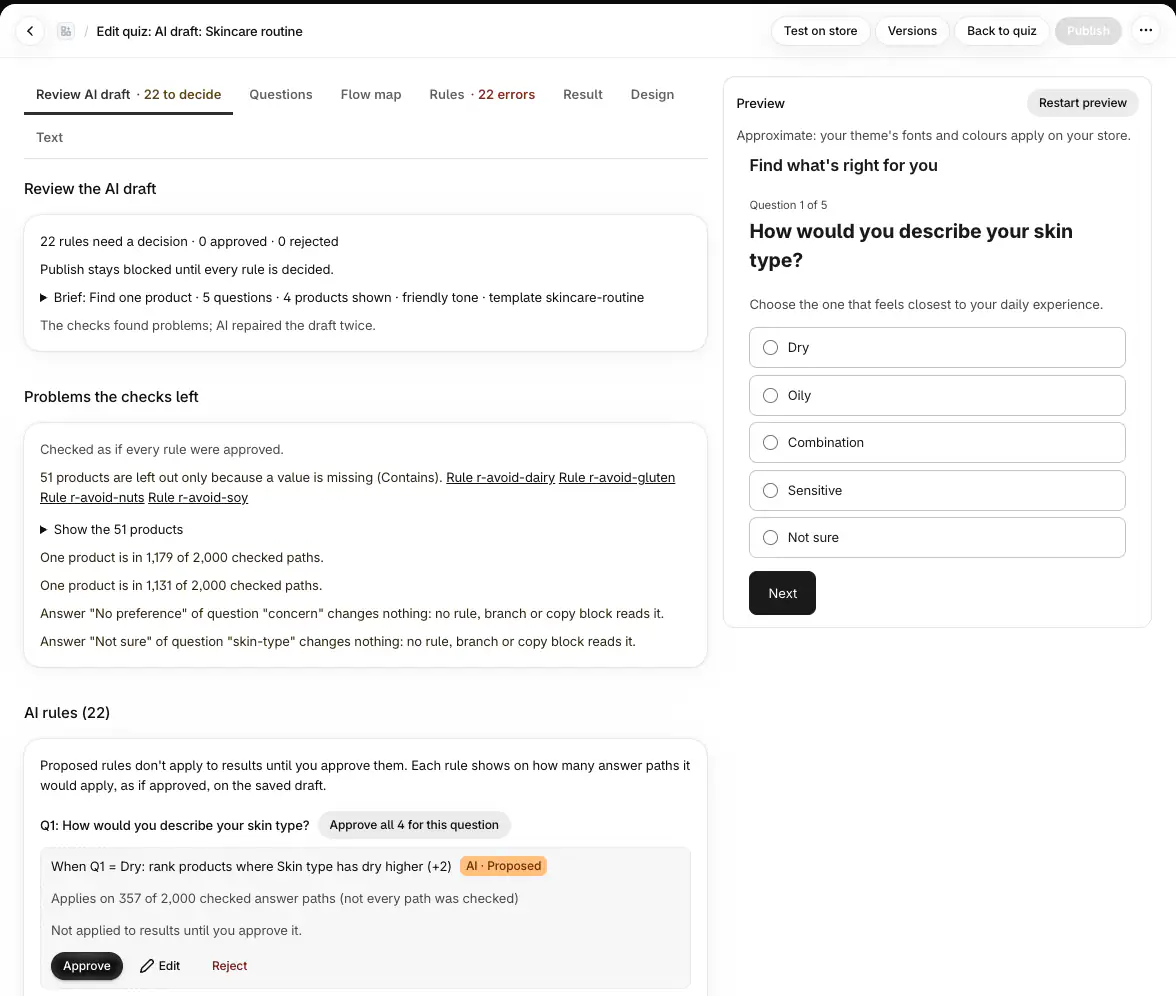1176x996 pixels.
Task: Open the Design tab
Action: pos(652,94)
